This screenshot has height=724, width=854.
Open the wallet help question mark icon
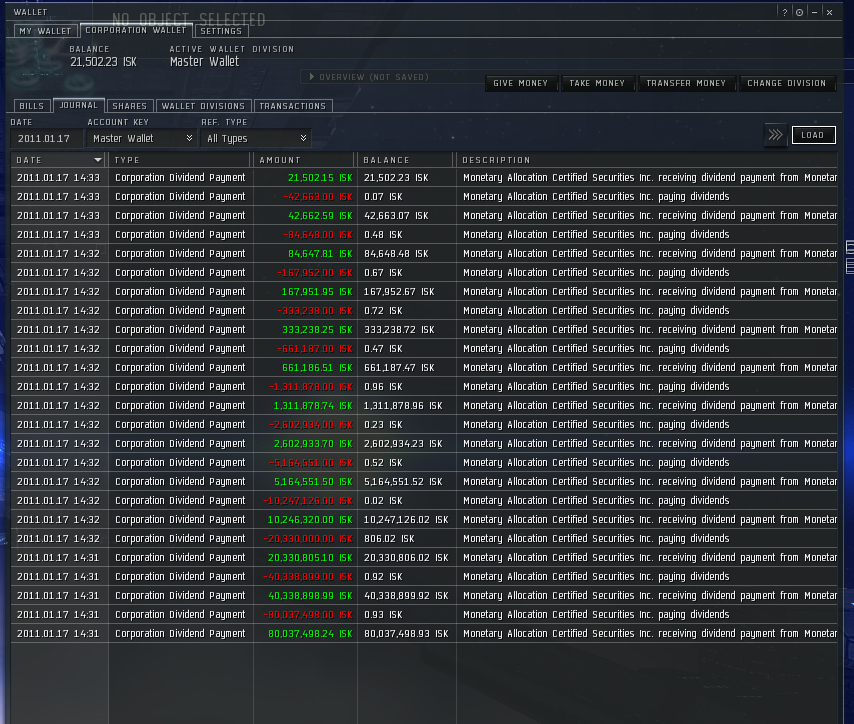tap(784, 13)
